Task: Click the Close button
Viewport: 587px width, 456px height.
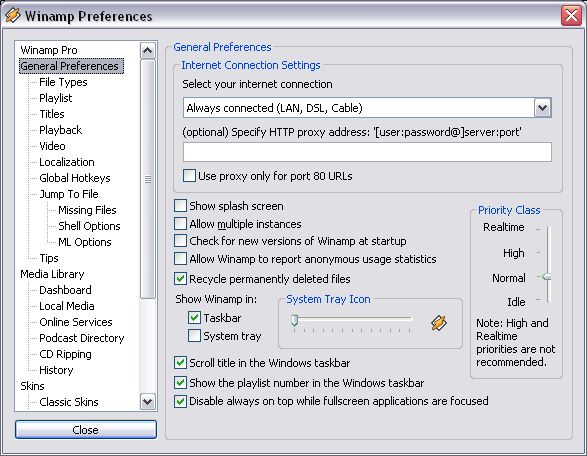Action: click(86, 429)
